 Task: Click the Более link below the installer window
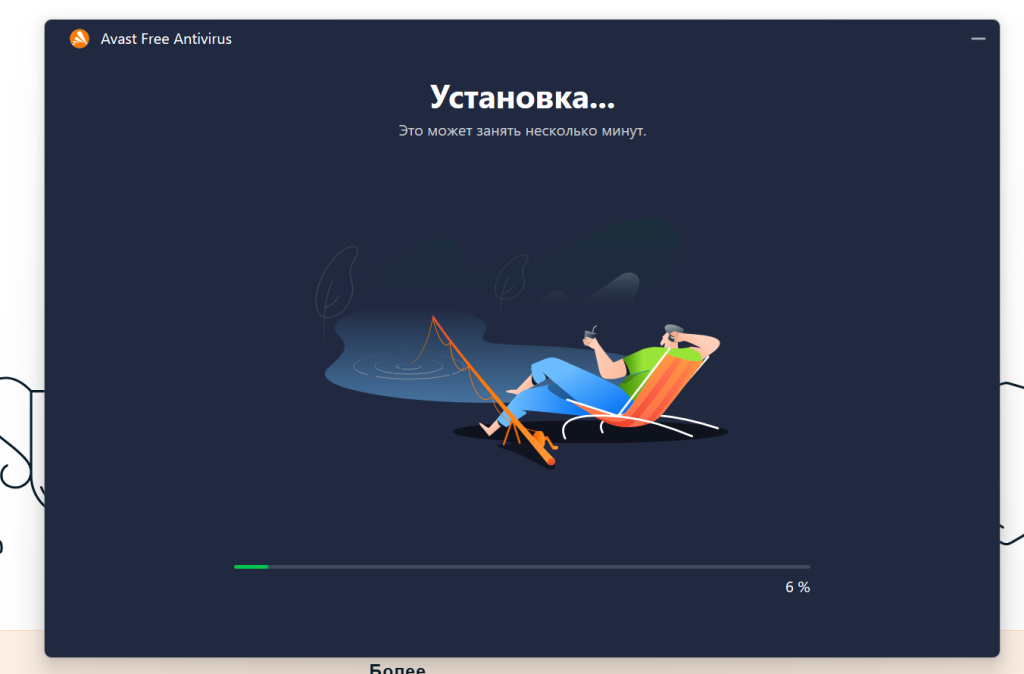(397, 668)
